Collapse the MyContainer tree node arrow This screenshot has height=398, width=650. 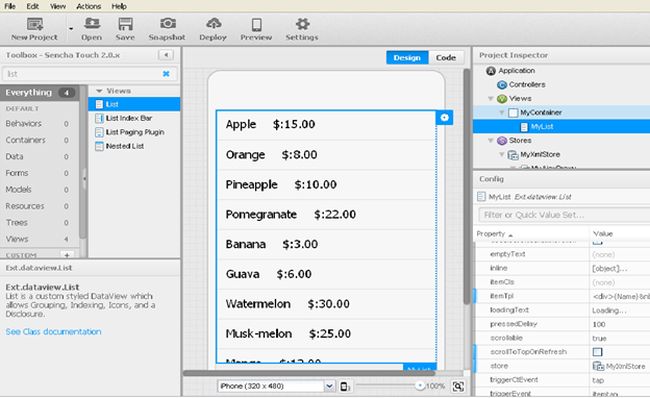pos(502,112)
